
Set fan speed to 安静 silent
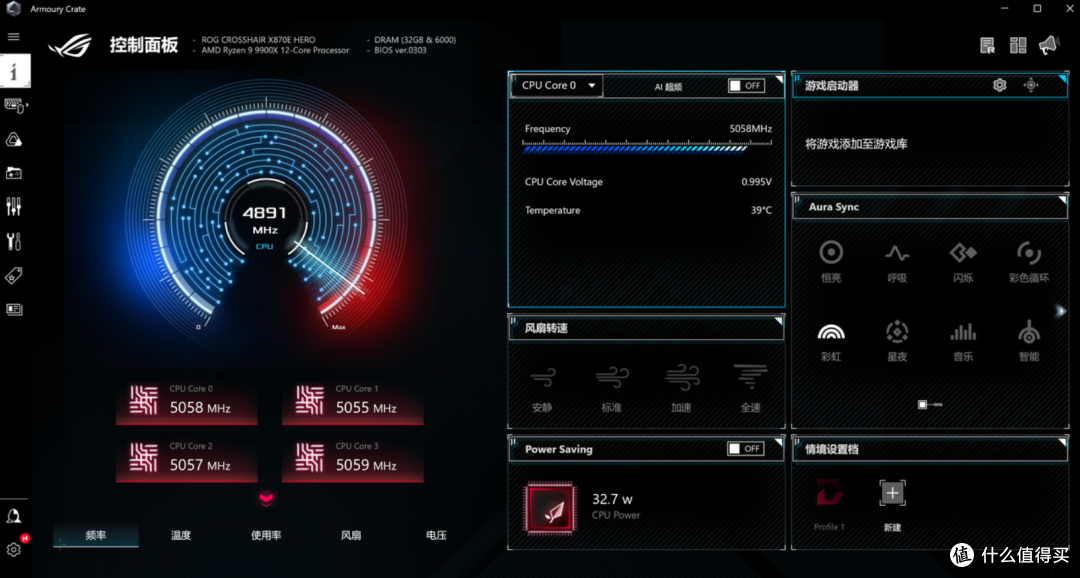click(543, 389)
